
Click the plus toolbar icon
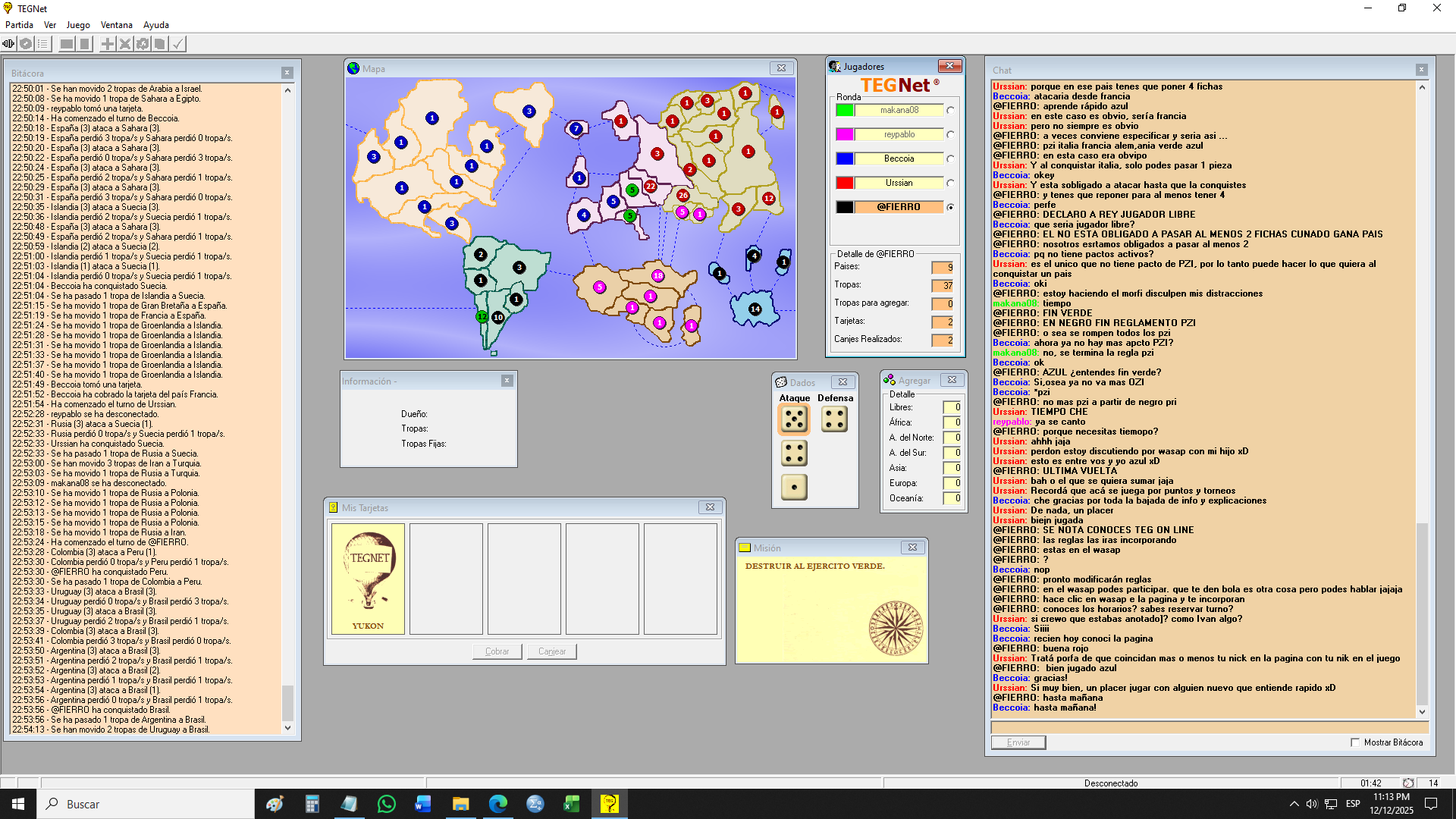tap(108, 44)
